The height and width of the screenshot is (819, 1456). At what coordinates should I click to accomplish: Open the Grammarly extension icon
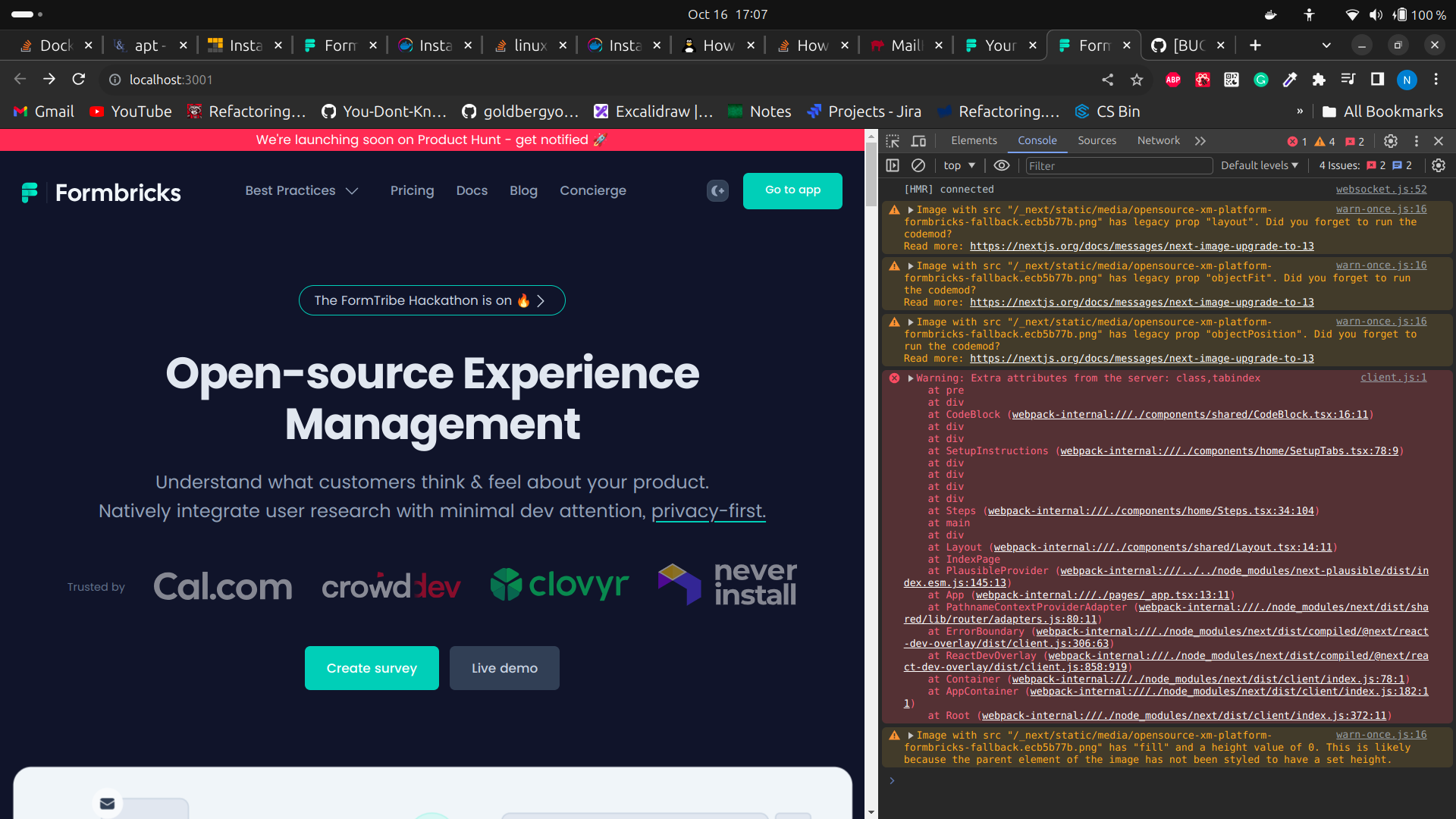(x=1260, y=80)
